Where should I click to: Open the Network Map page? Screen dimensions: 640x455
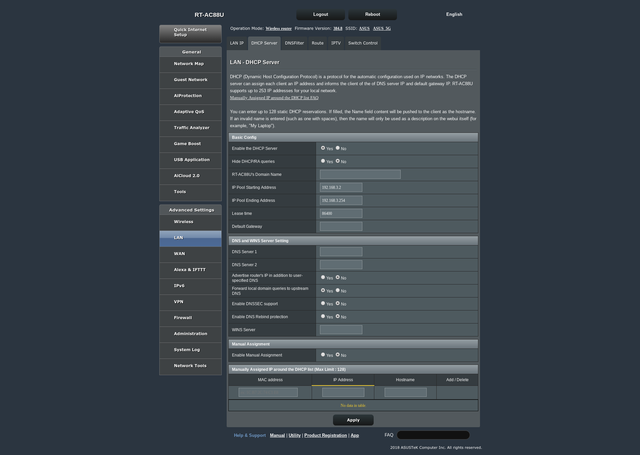tap(190, 63)
